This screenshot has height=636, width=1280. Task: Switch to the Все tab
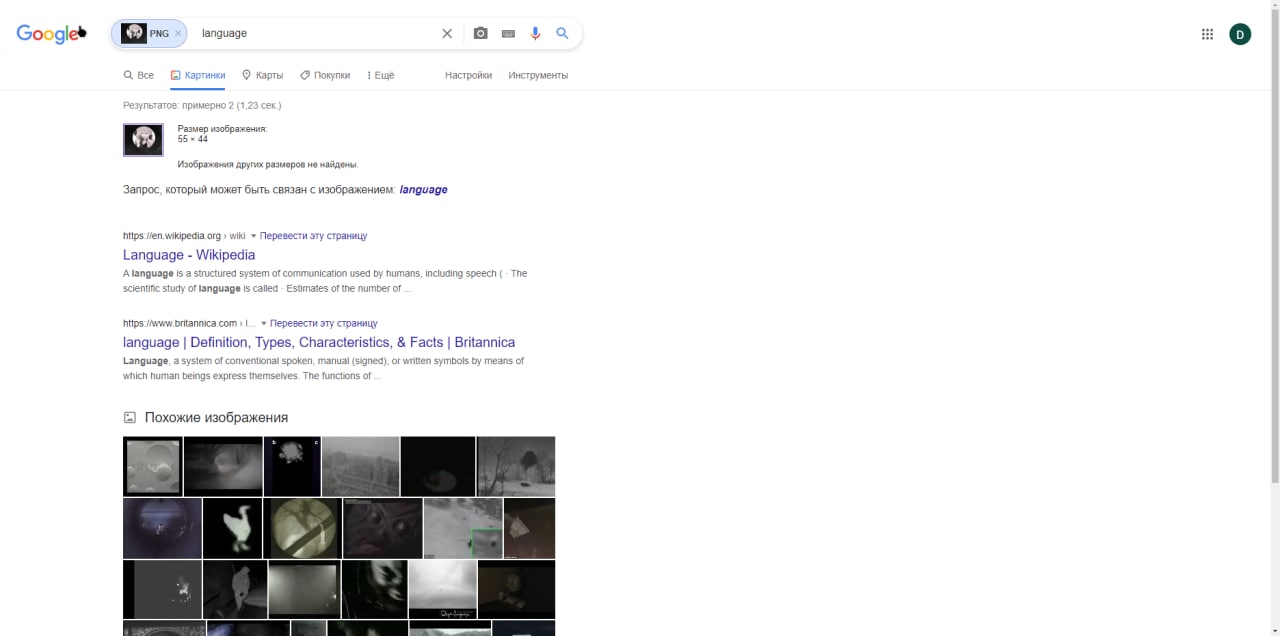coord(139,75)
